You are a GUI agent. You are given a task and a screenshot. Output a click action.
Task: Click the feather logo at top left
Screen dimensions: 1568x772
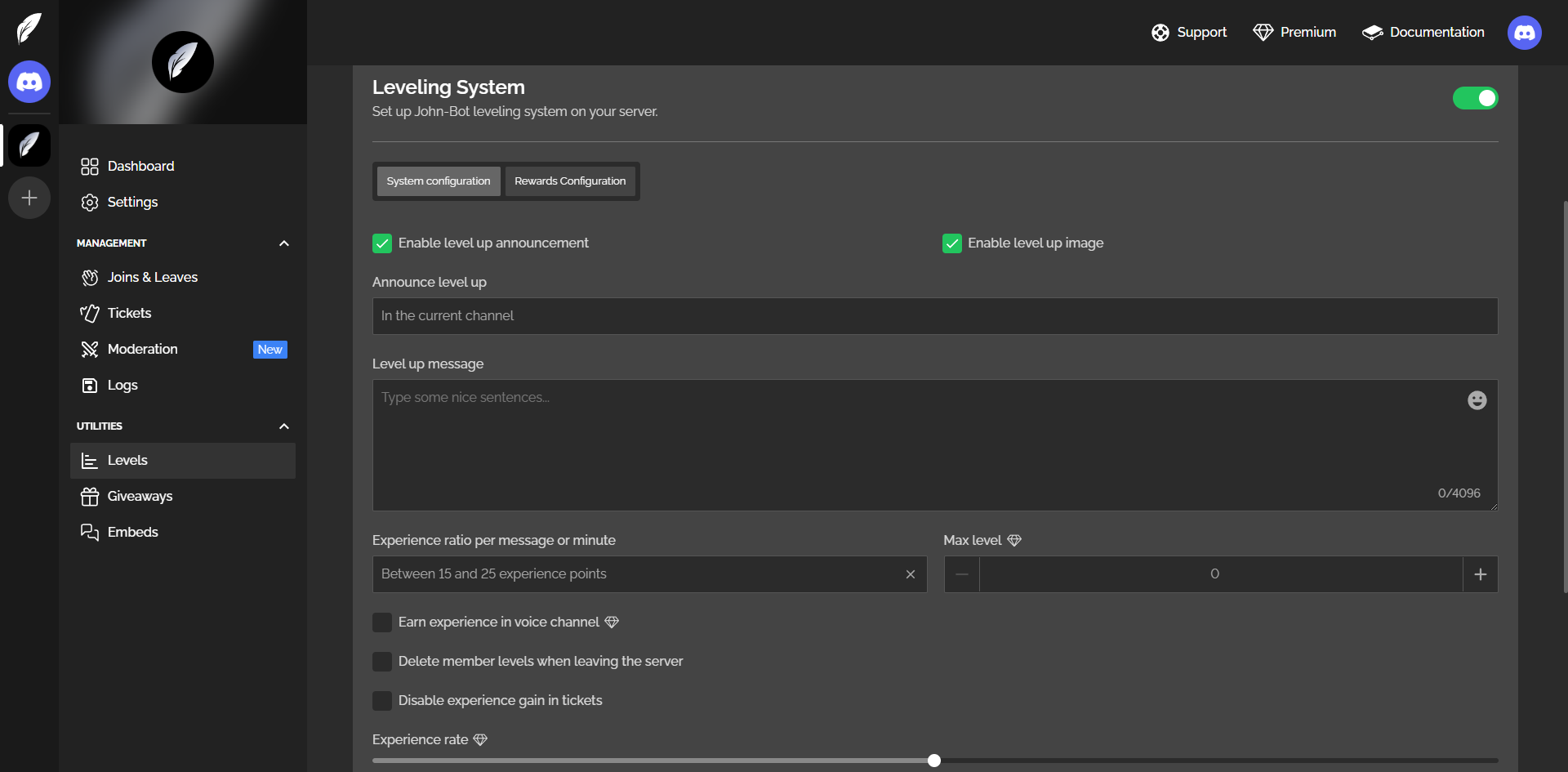(29, 28)
